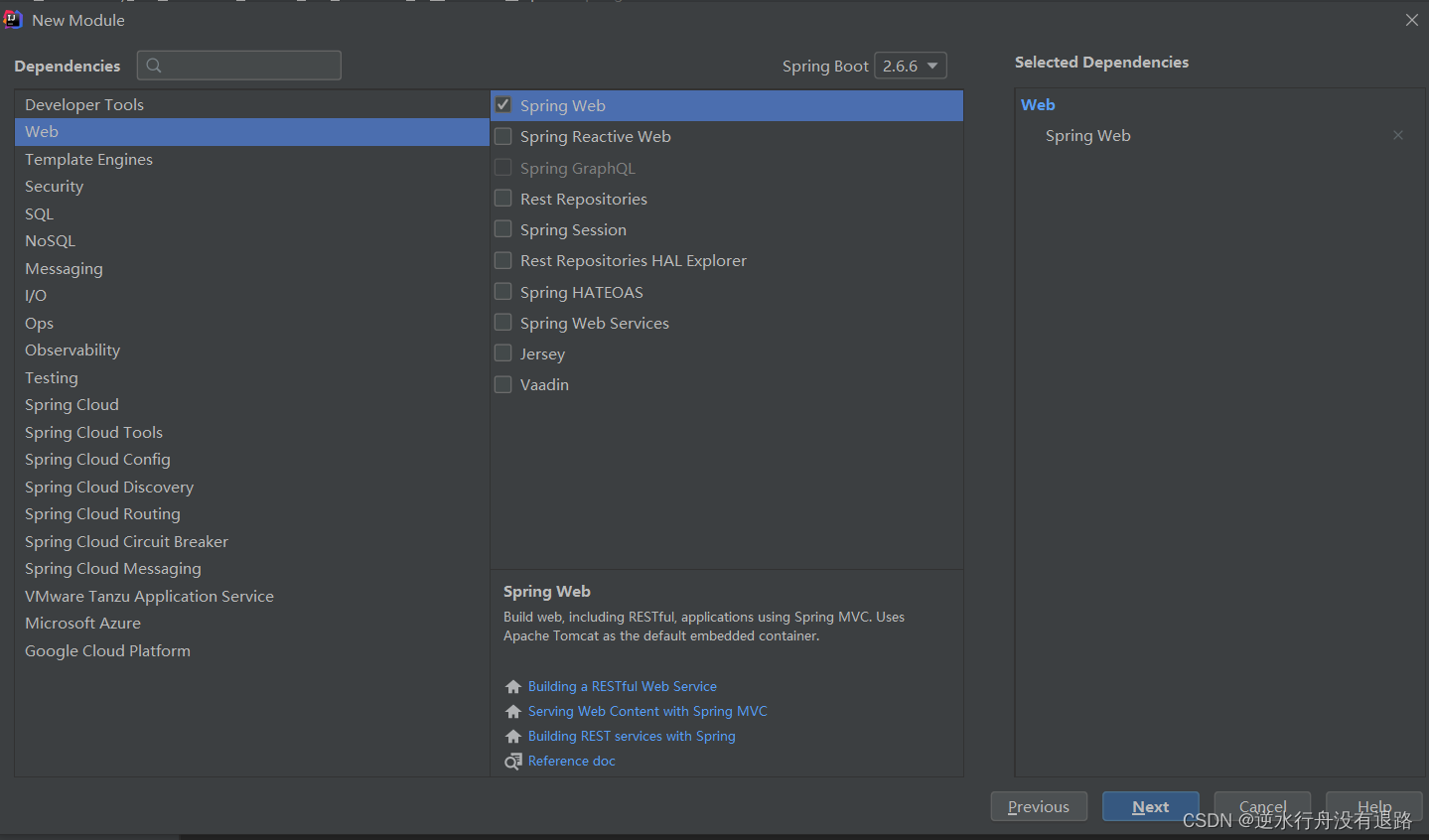Choose the I/O category

(252, 296)
